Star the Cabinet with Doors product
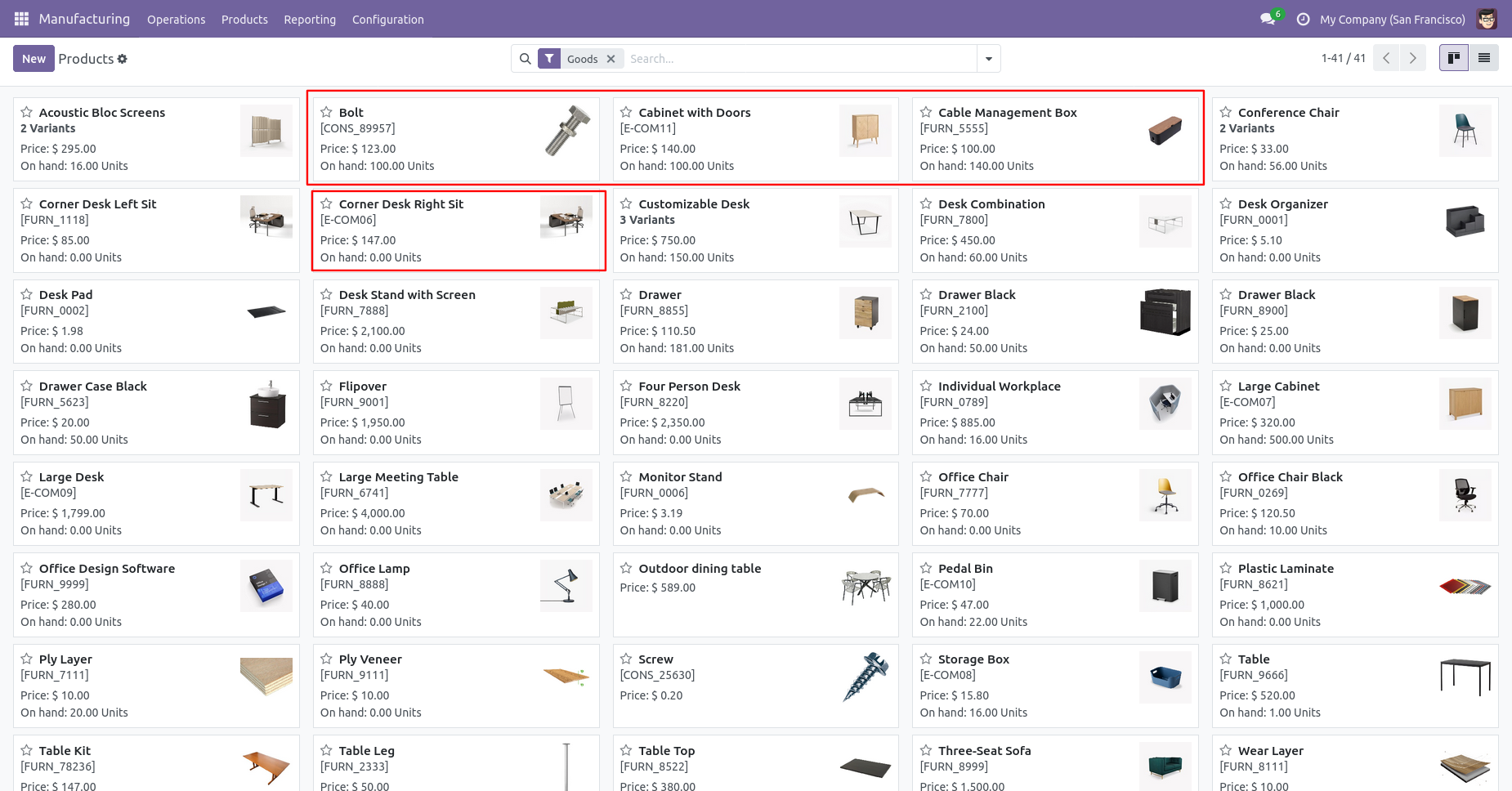 point(626,112)
